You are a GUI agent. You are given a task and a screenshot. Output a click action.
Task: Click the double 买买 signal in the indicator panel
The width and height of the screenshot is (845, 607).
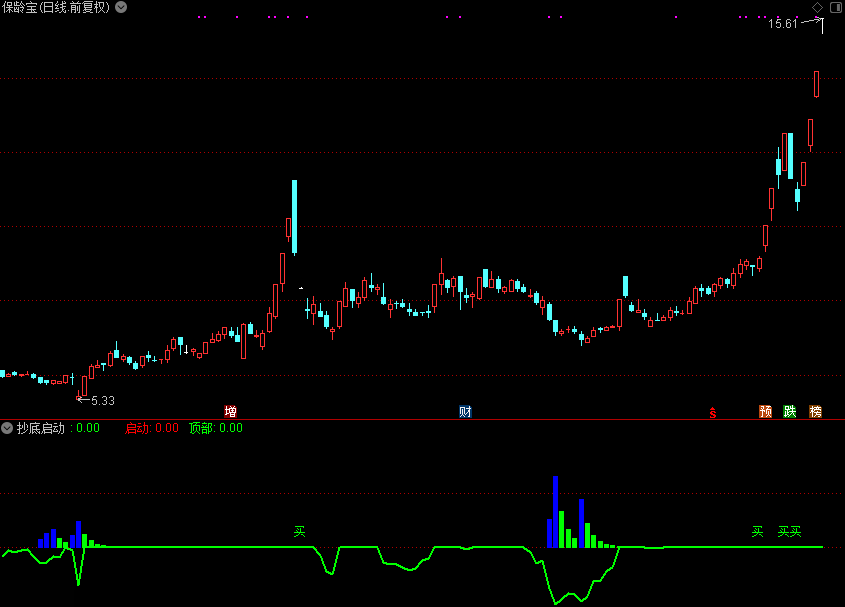pos(789,532)
